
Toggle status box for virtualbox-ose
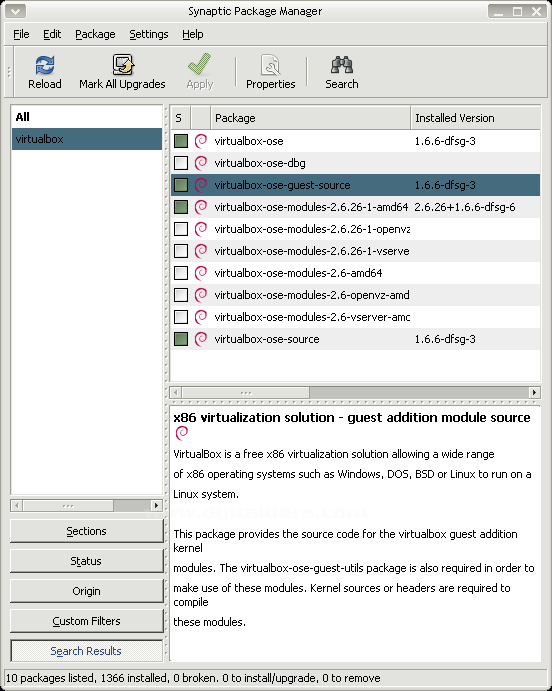pyautogui.click(x=181, y=141)
